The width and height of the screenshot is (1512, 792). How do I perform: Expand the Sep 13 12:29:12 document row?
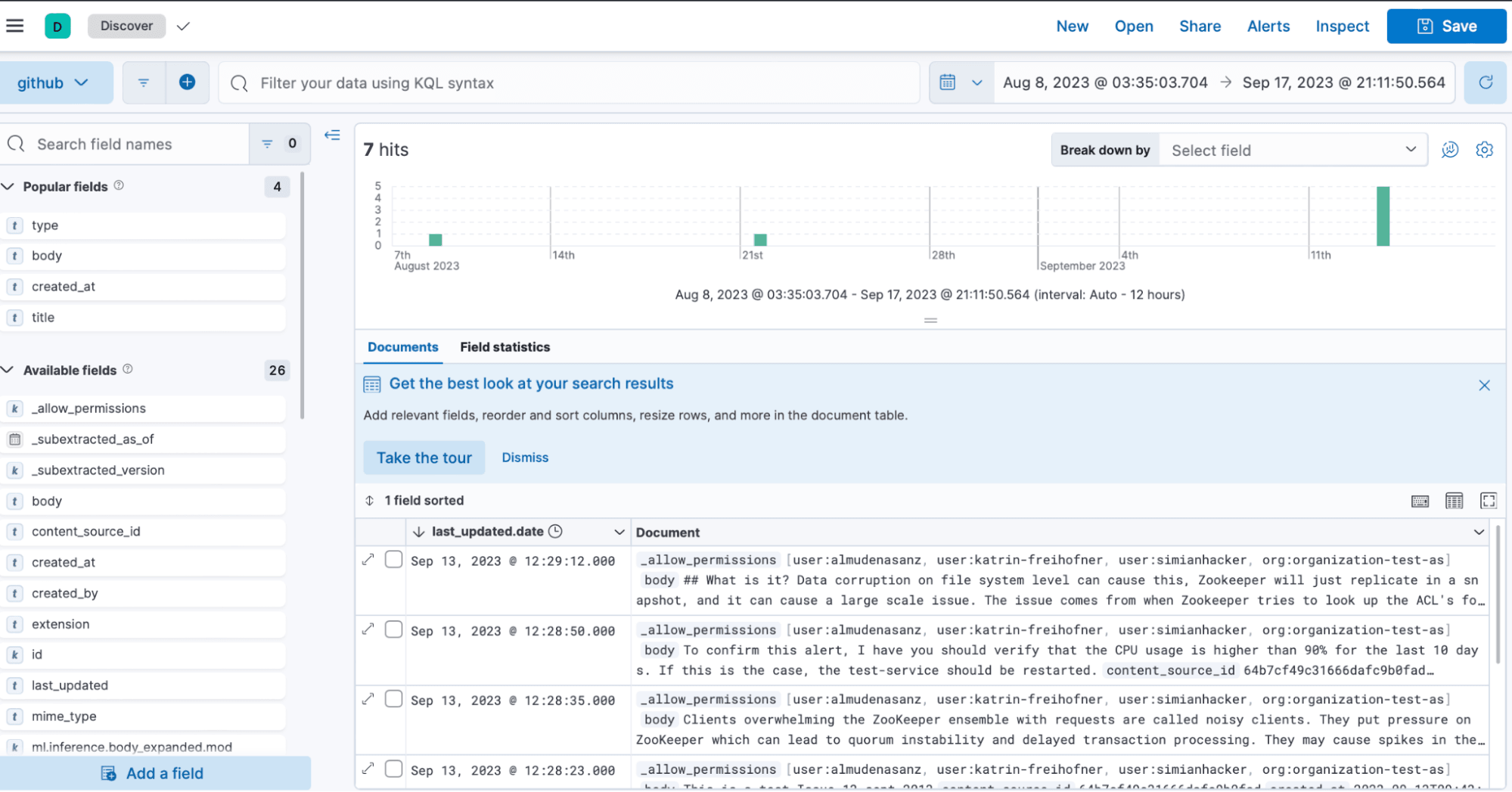368,560
